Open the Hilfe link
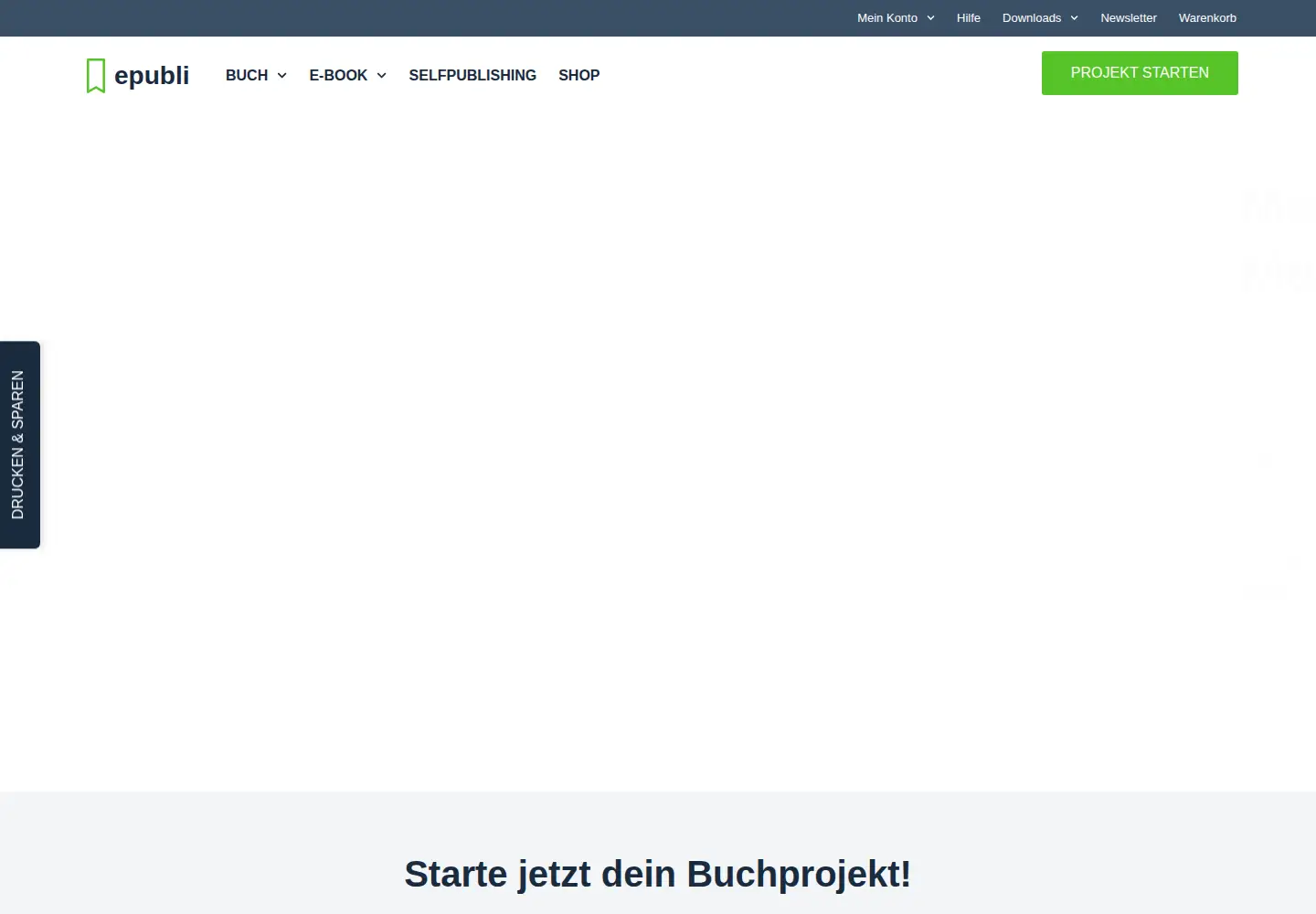The width and height of the screenshot is (1316, 914). pos(969,18)
